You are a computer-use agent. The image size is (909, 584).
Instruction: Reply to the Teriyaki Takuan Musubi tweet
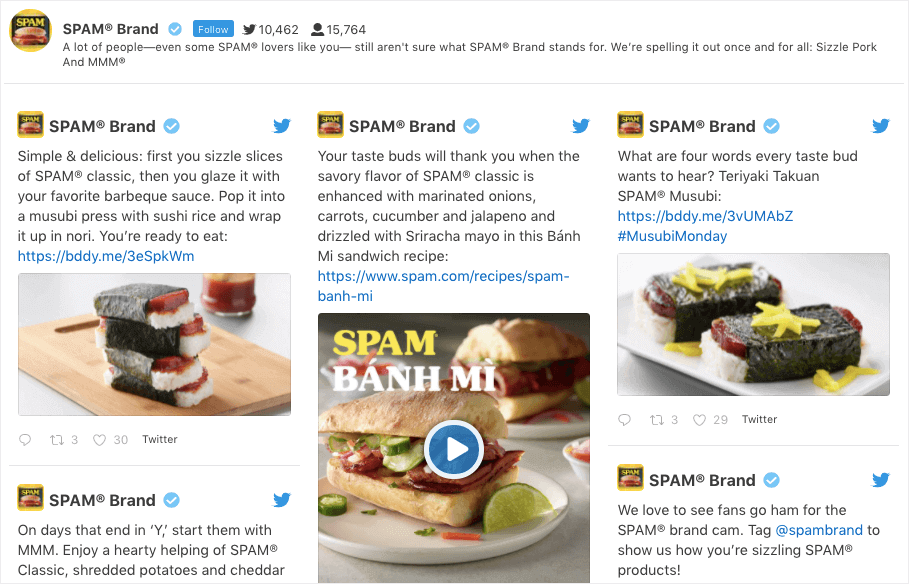tap(624, 420)
